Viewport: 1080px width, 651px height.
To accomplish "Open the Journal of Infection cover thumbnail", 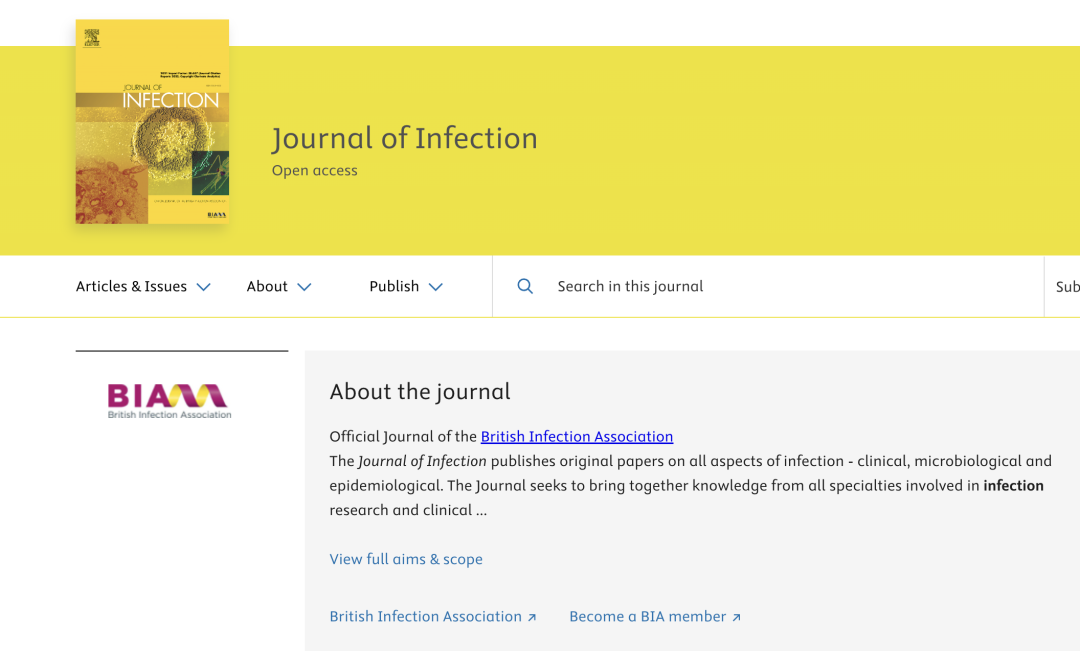I will (152, 121).
